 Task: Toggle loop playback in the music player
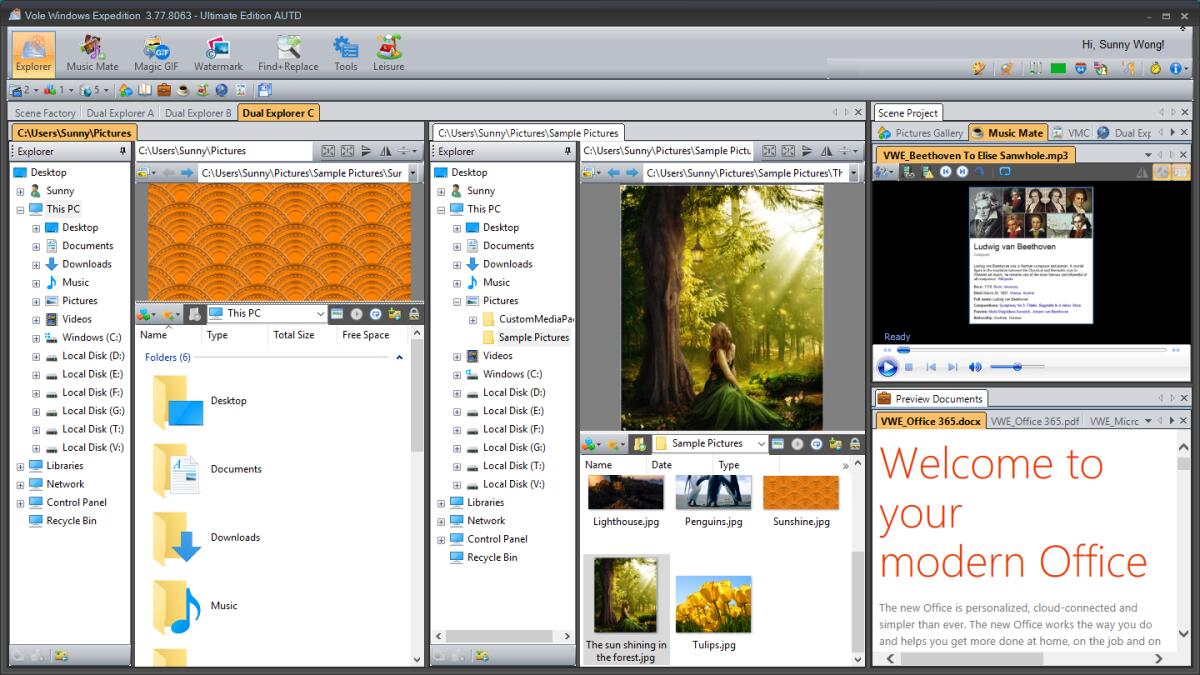(980, 172)
